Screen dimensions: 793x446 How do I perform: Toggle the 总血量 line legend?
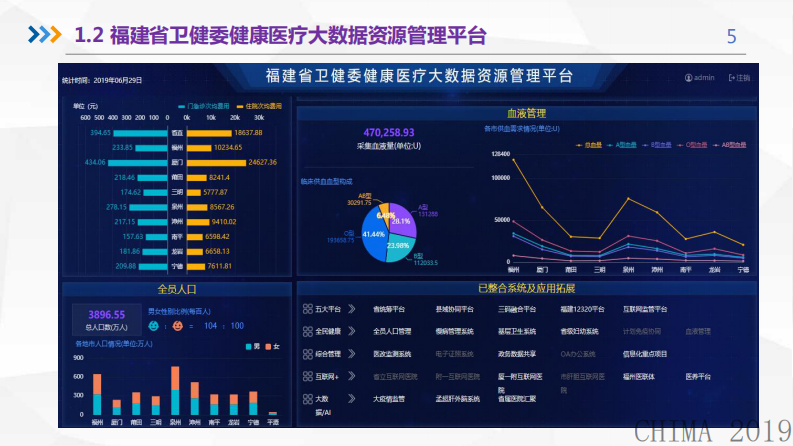589,145
